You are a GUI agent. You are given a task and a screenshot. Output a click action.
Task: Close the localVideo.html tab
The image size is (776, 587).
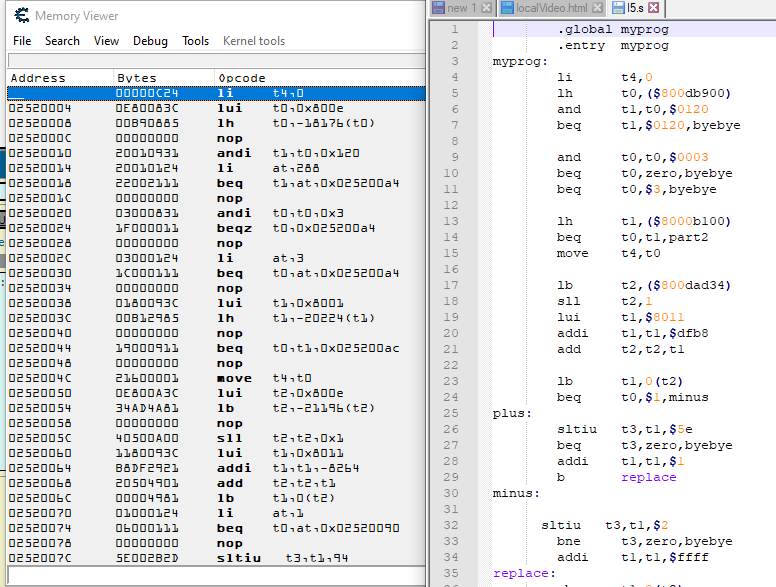tap(597, 8)
